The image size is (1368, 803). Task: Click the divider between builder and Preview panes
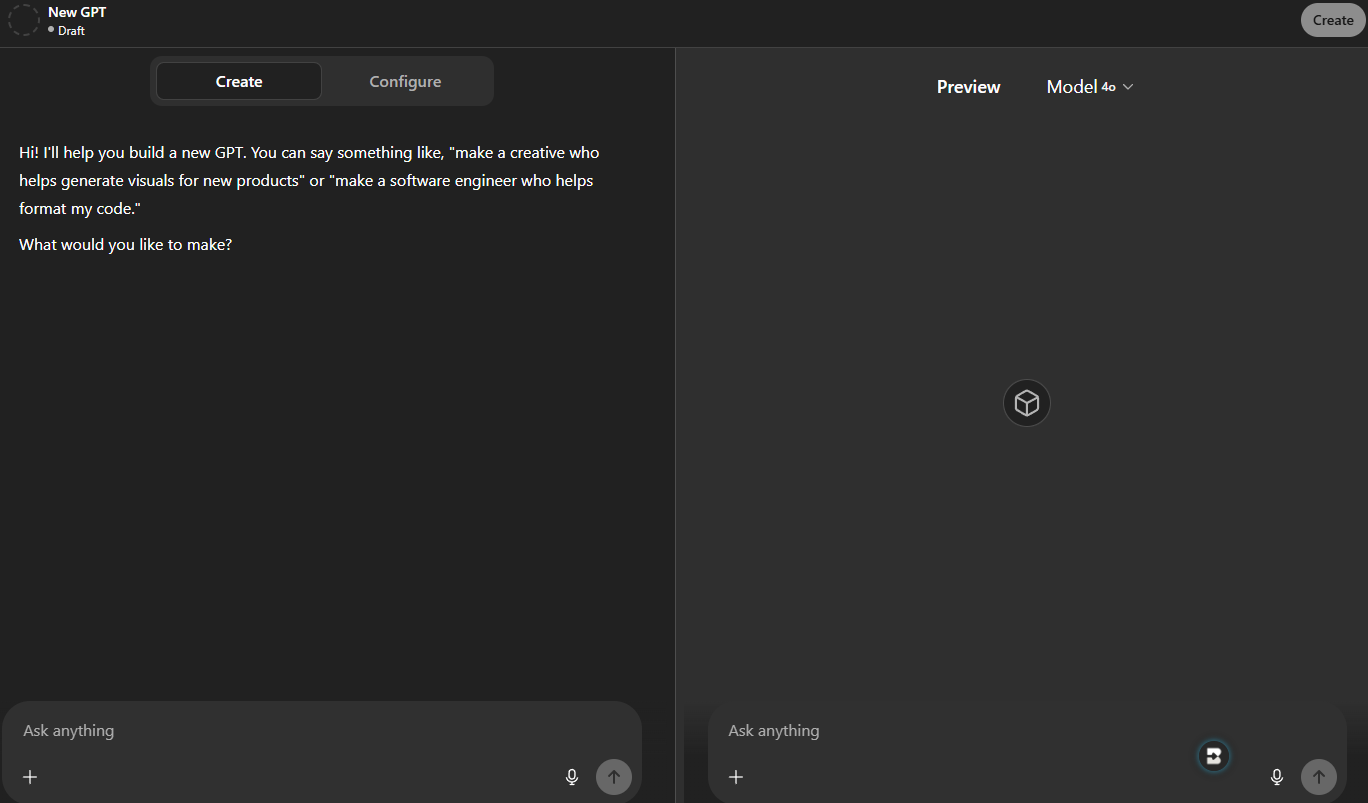coord(675,400)
